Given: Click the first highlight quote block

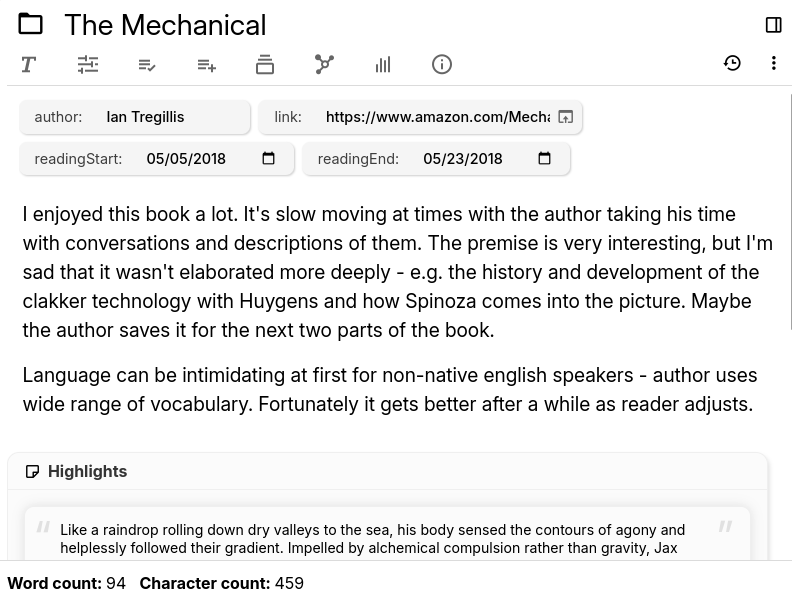Looking at the screenshot, I should (385, 538).
